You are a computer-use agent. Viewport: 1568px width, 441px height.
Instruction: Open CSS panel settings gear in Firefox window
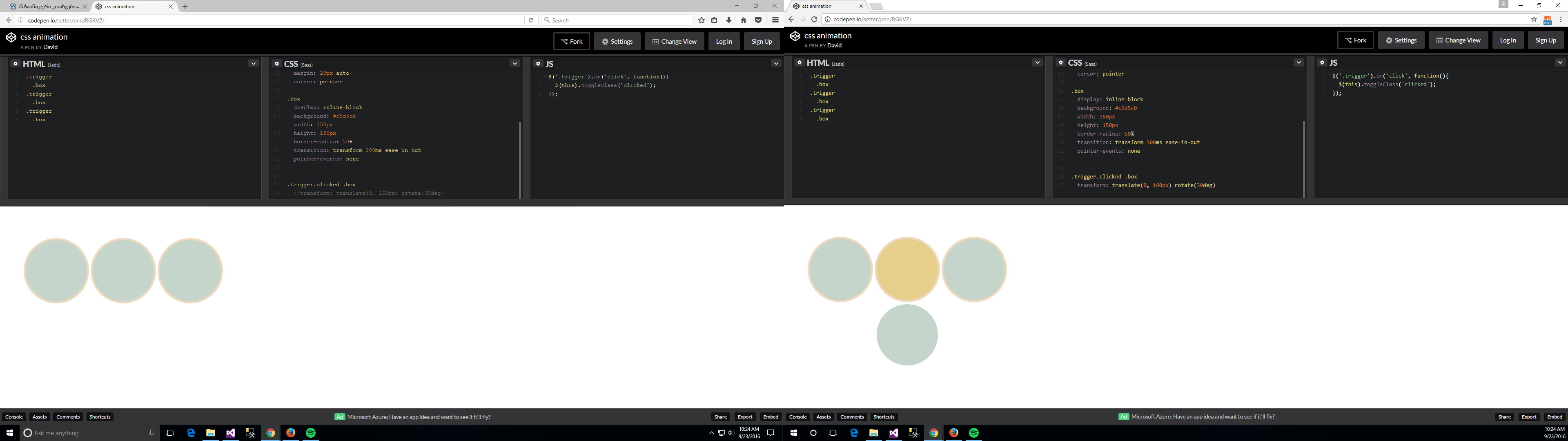(x=277, y=63)
